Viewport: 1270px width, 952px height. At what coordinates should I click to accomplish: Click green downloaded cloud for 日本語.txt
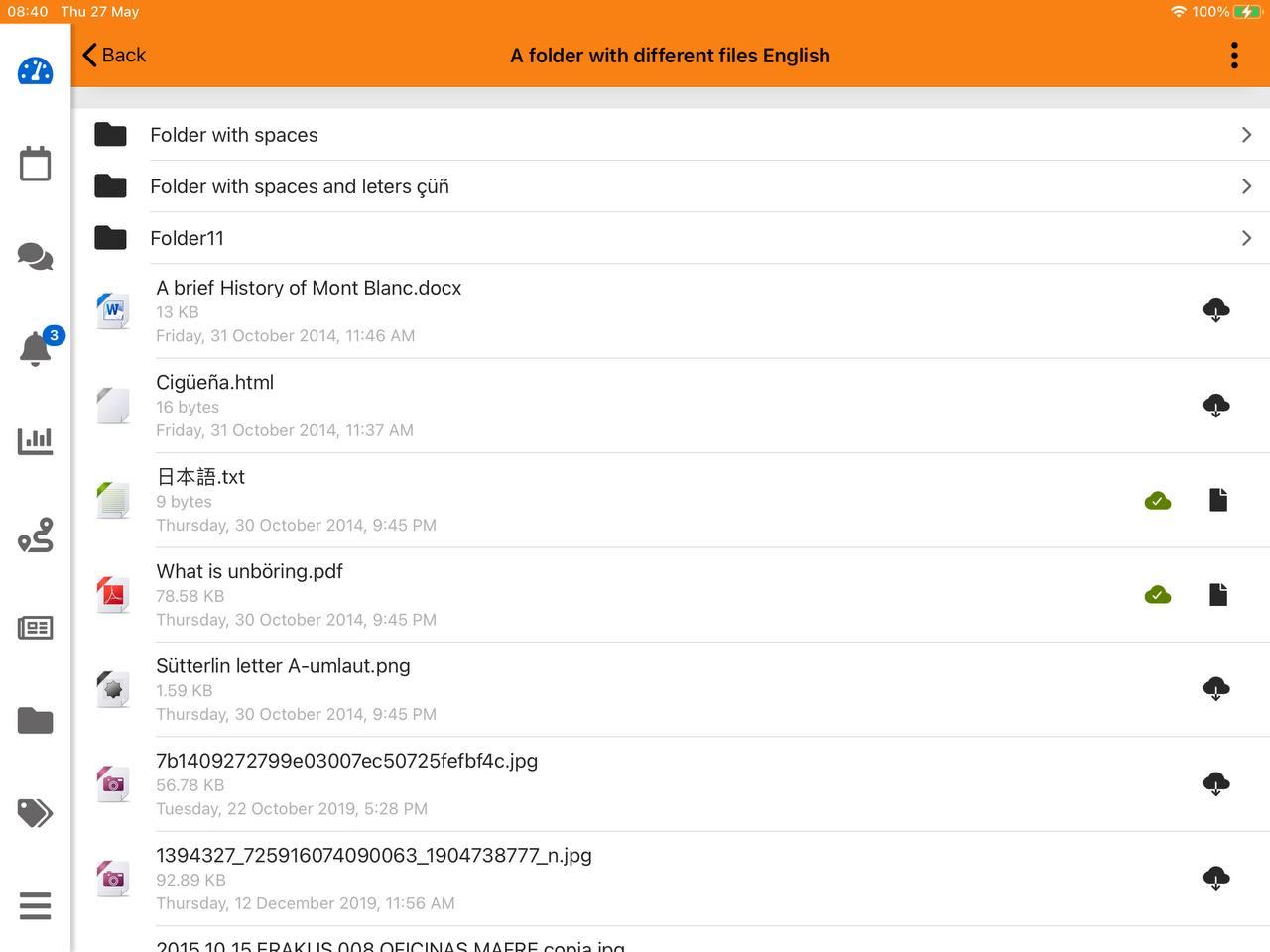click(1158, 501)
